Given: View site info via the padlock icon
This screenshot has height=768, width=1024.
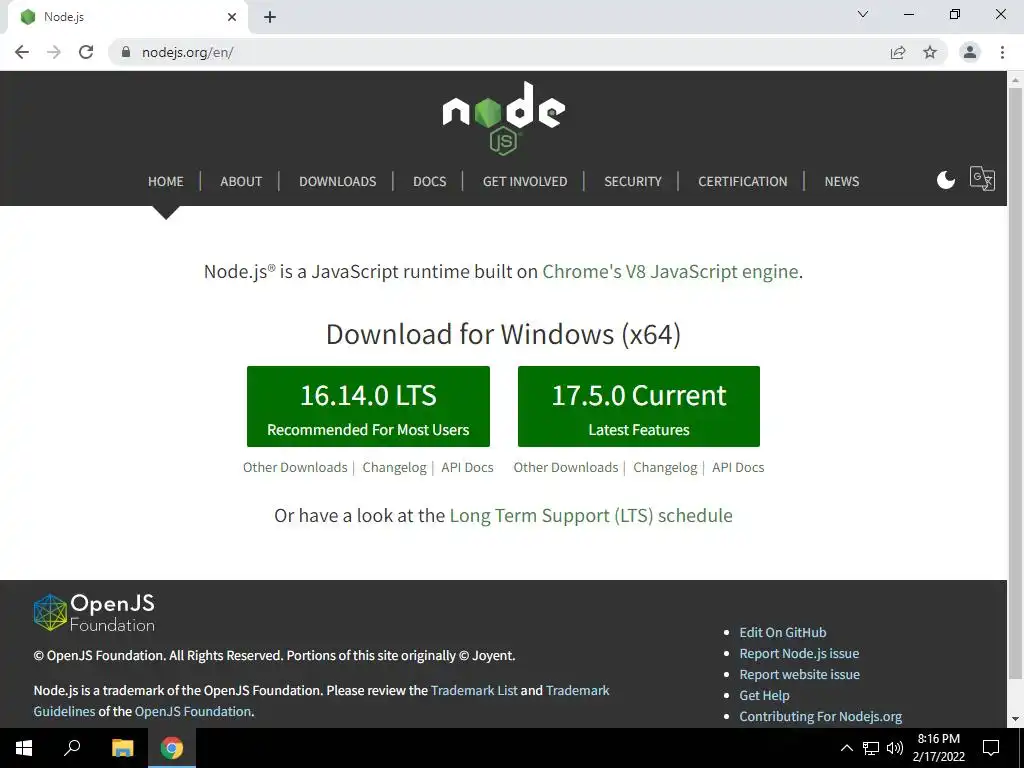Looking at the screenshot, I should click(126, 52).
